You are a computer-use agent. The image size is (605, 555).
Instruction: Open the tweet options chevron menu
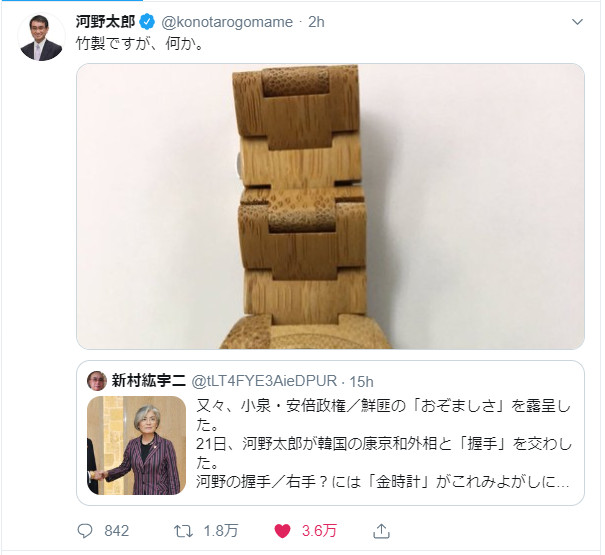(x=577, y=22)
